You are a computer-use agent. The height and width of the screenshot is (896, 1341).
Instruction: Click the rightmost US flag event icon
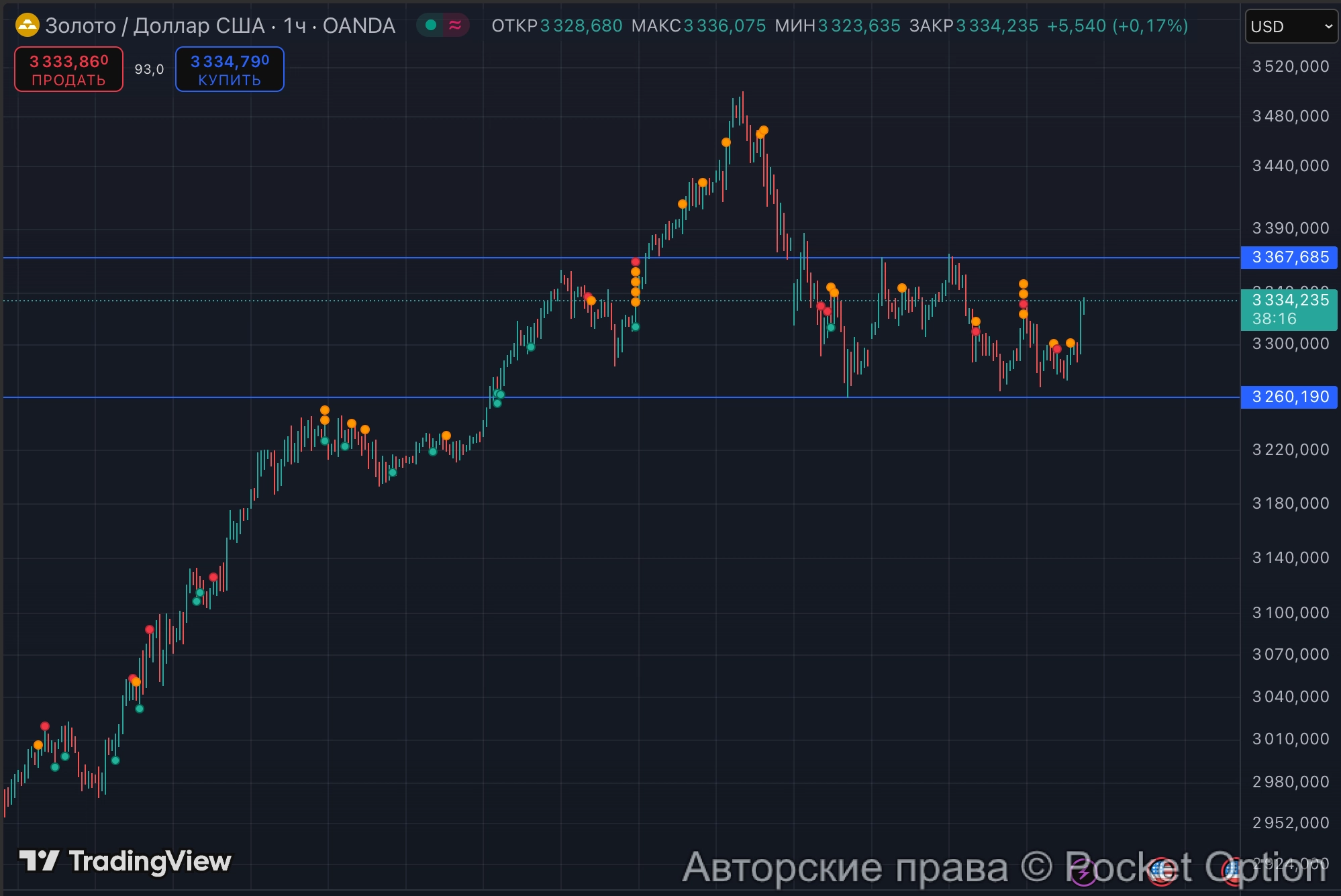(x=1234, y=871)
